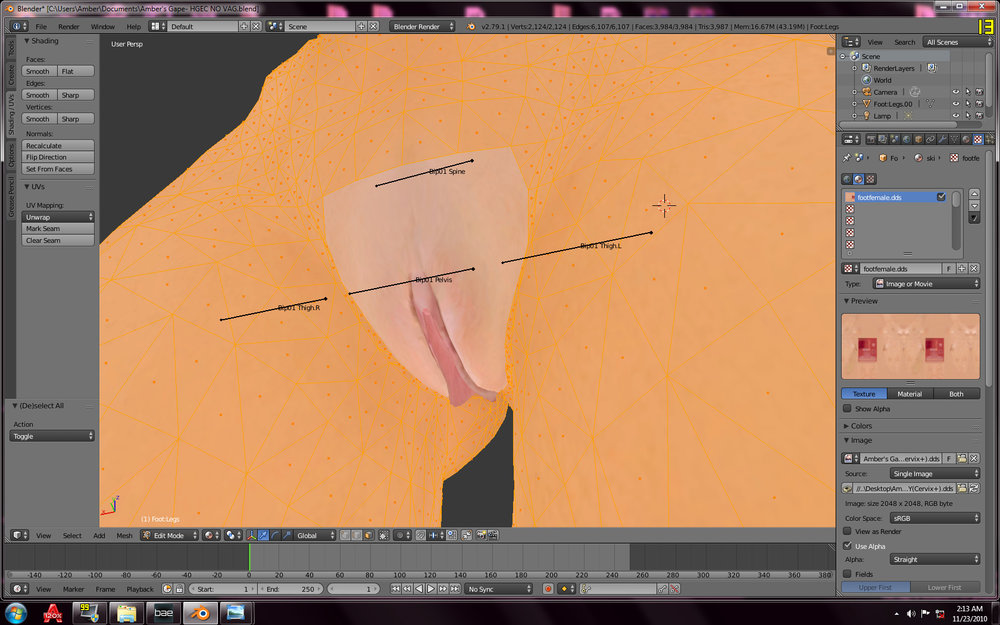Click the Mark Seam button
1000x625 pixels.
point(58,228)
